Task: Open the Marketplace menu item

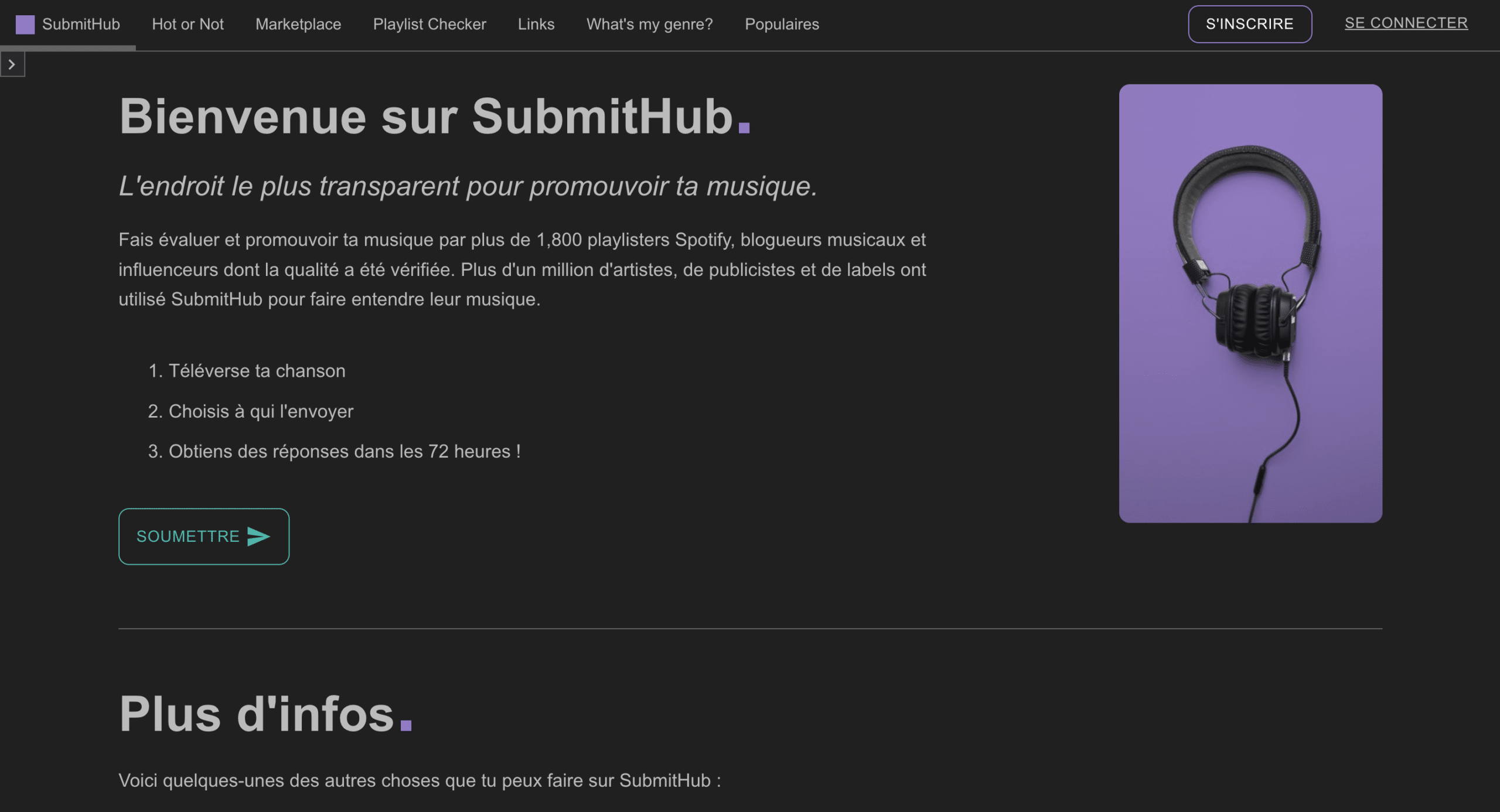Action: (x=298, y=25)
